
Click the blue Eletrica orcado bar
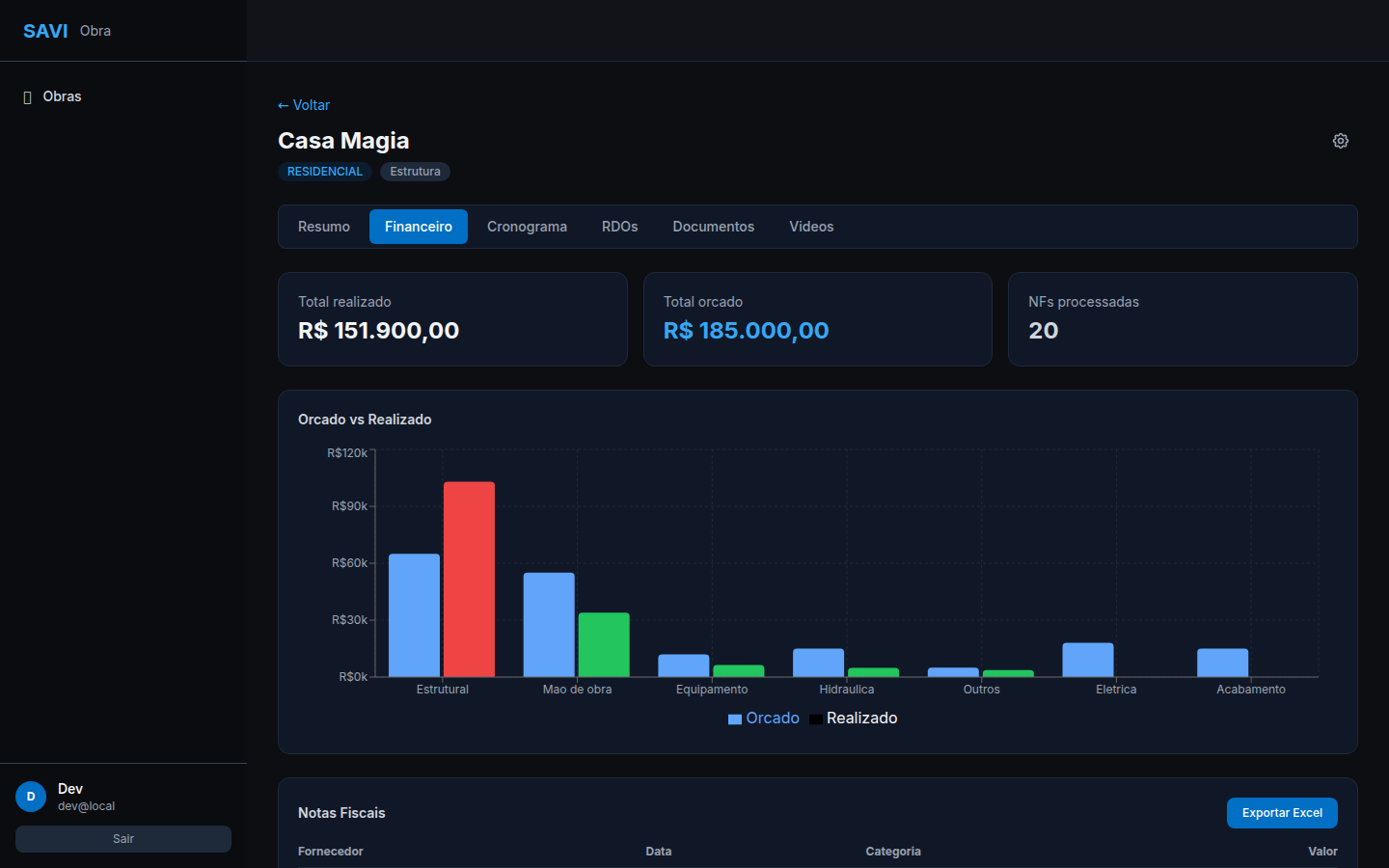[1087, 660]
